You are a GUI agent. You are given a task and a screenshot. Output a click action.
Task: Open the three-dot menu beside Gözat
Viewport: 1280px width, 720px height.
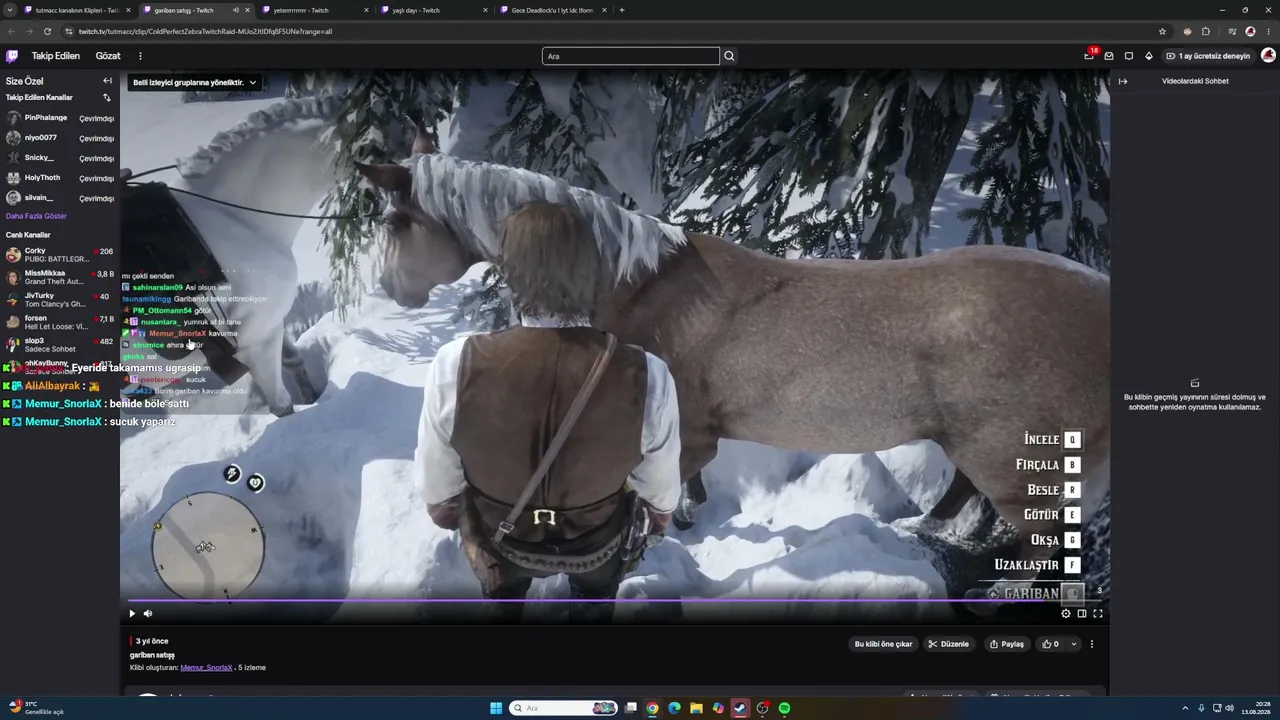140,56
